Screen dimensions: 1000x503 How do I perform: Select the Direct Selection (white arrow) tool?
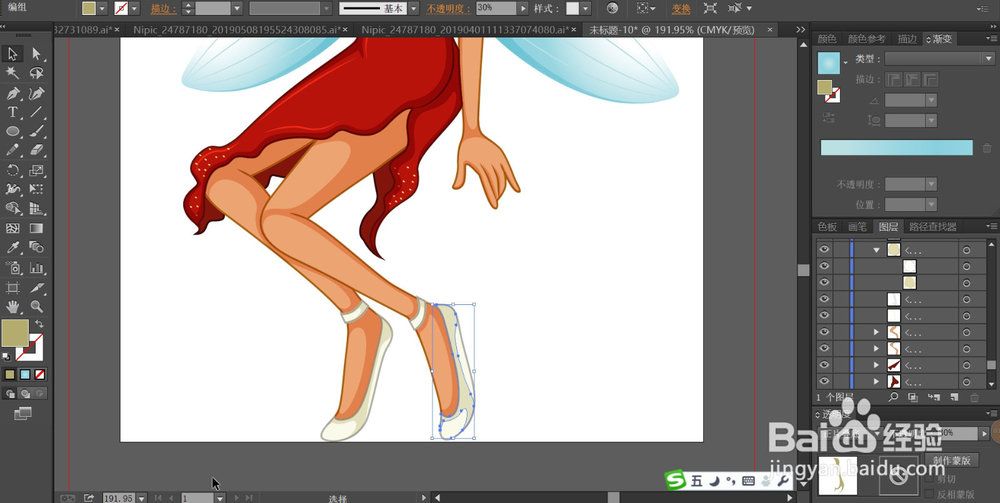click(36, 54)
